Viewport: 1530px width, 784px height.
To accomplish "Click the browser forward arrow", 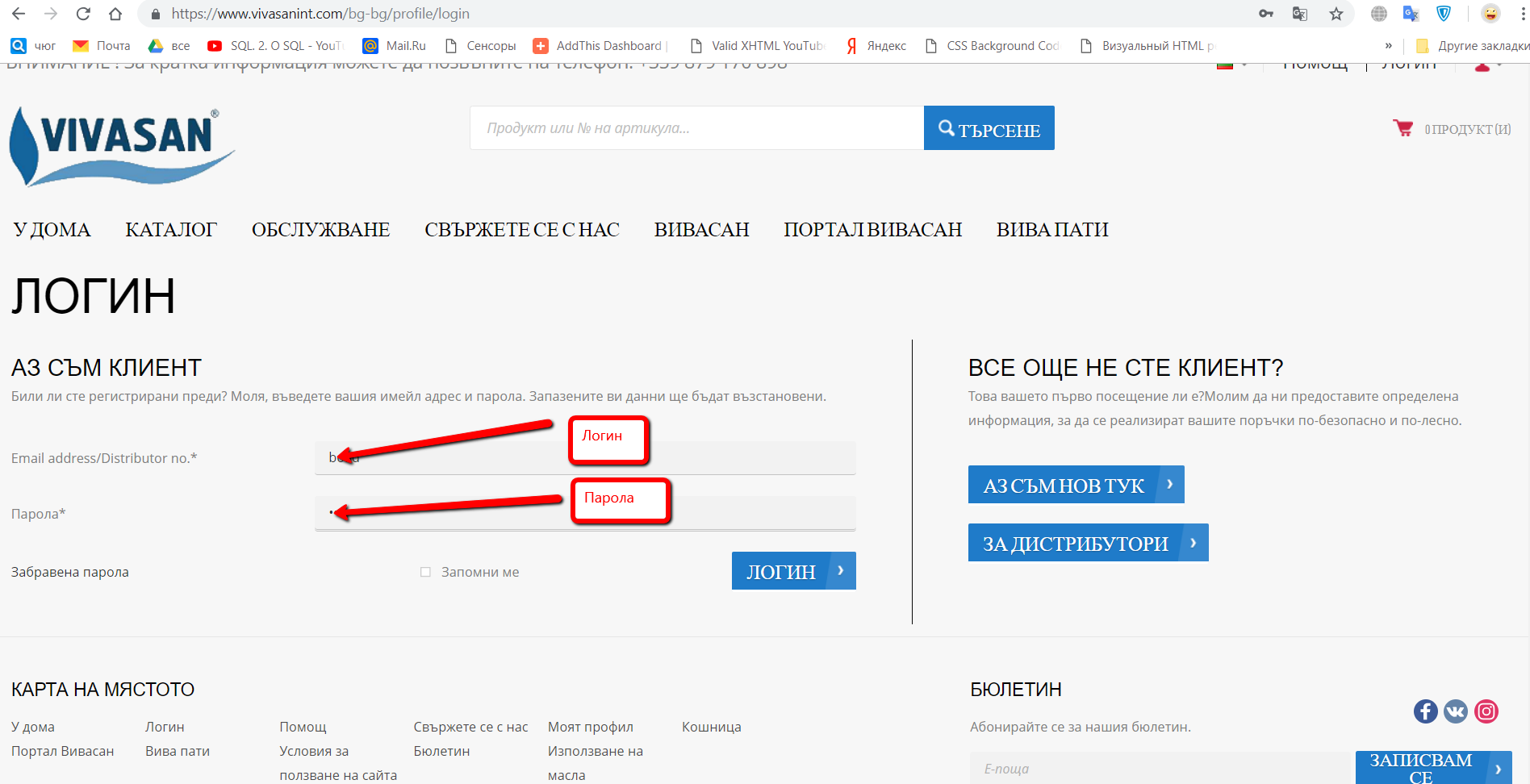I will pos(51,14).
